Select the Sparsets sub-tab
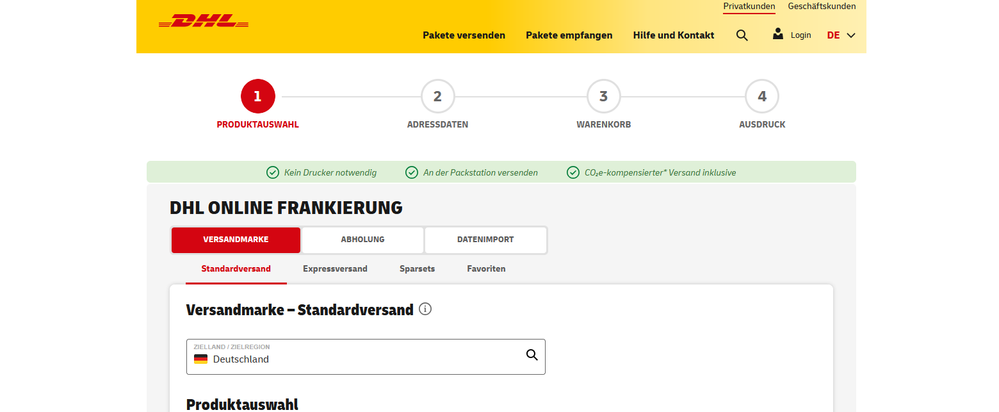 pyautogui.click(x=417, y=269)
